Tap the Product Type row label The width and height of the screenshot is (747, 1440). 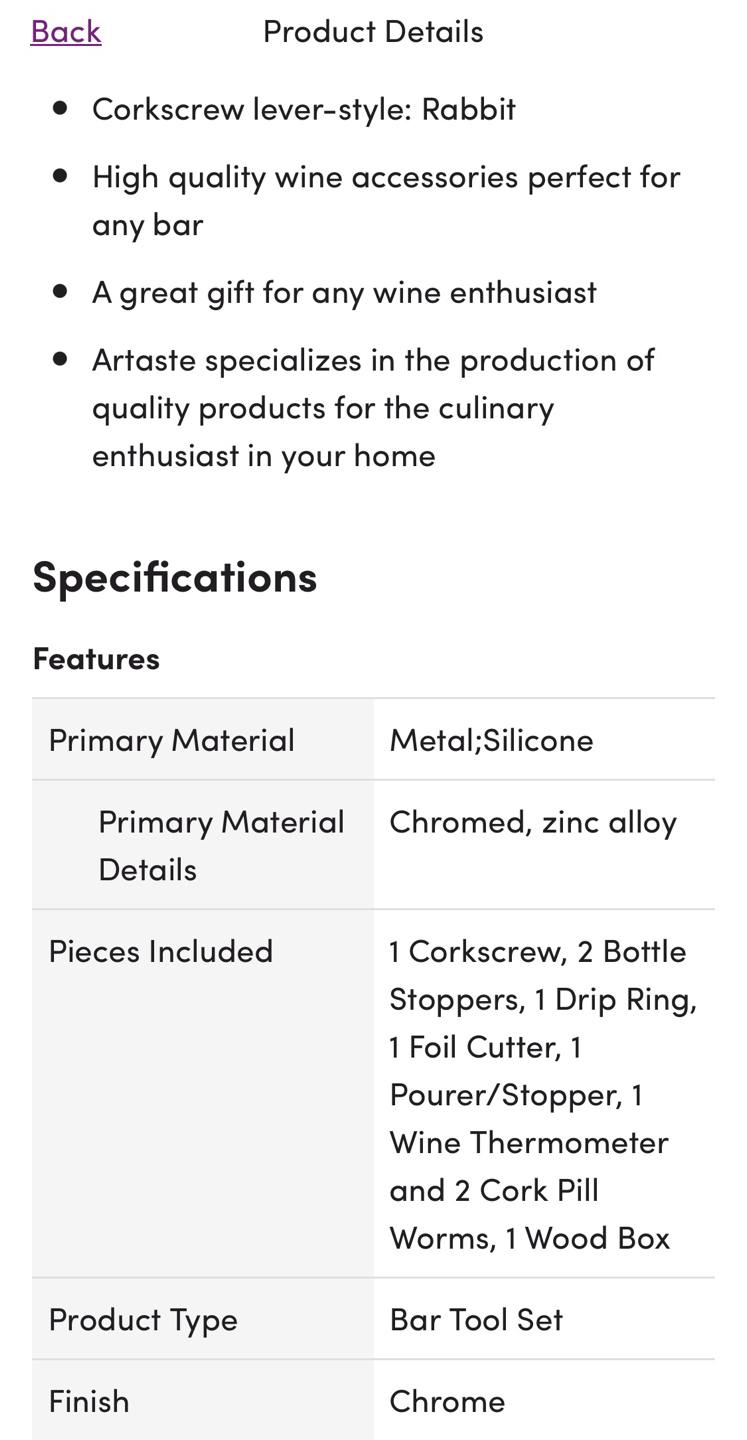[x=143, y=1320]
